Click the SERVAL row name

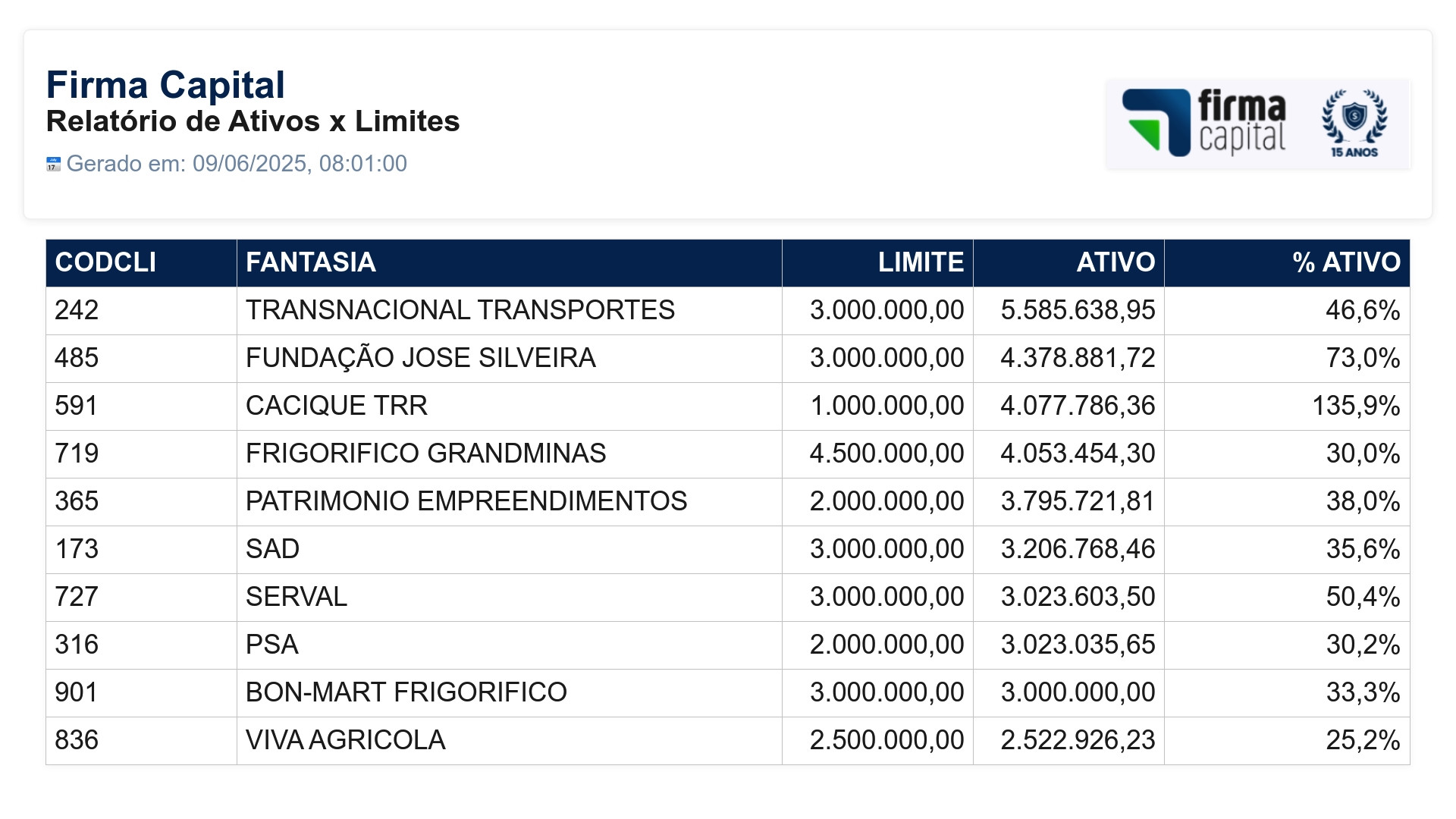point(297,597)
